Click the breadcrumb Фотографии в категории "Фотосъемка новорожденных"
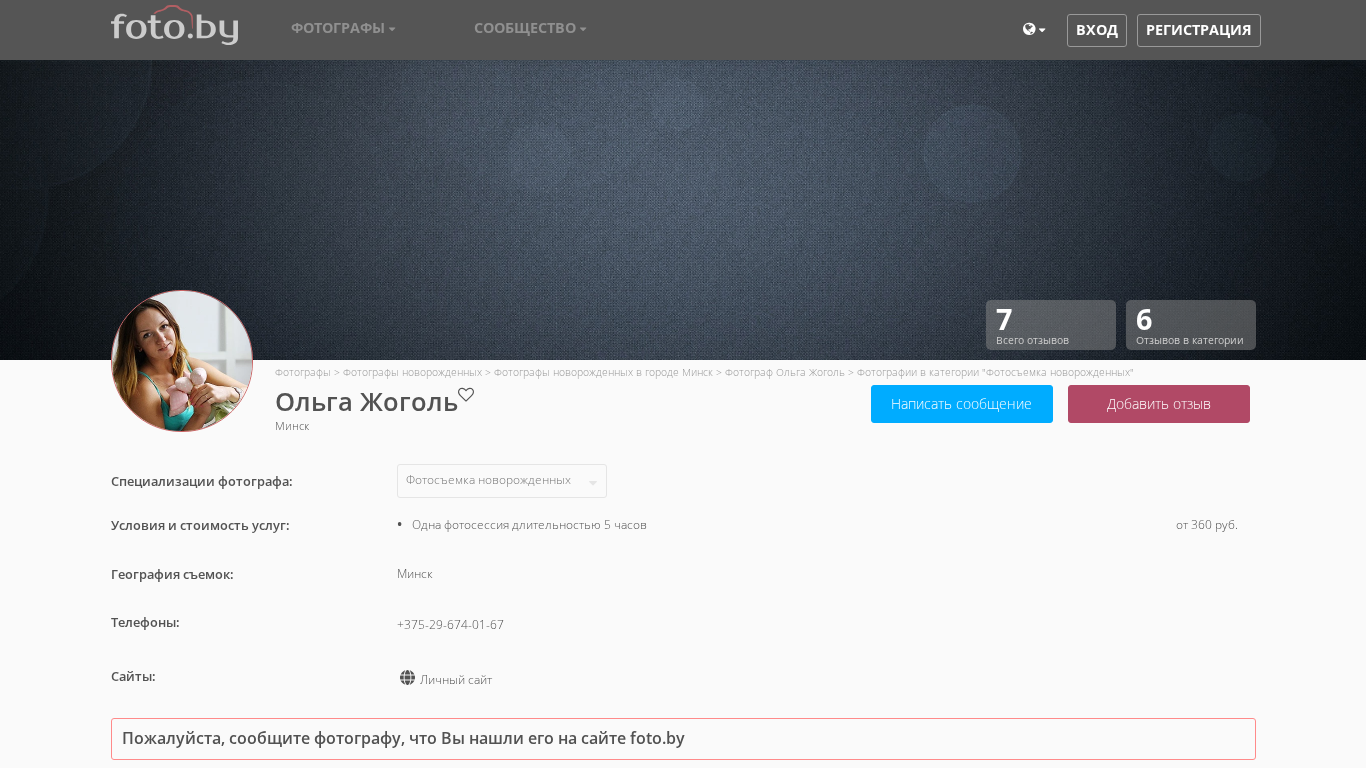The image size is (1366, 768). [995, 372]
